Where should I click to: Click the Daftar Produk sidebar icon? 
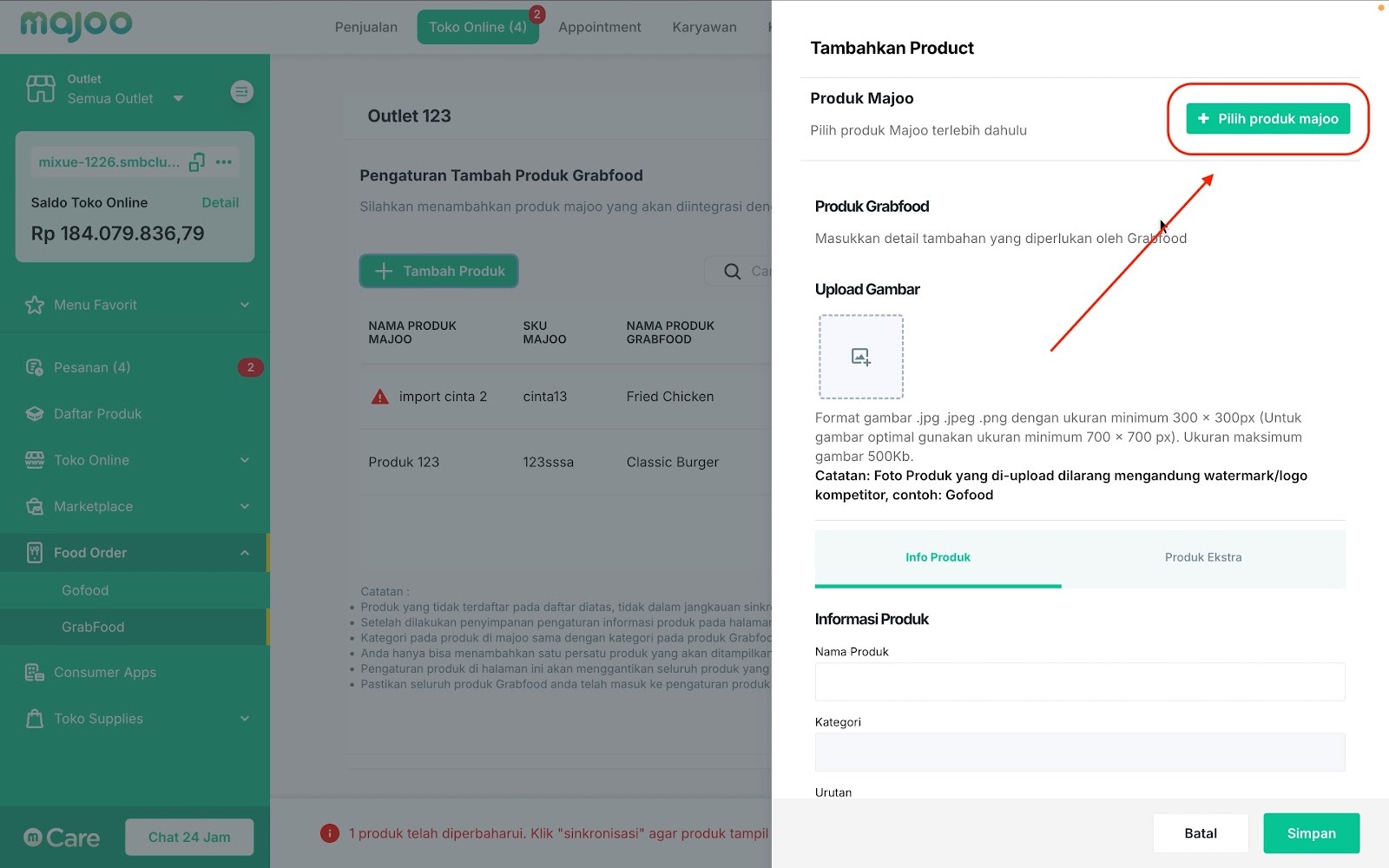pos(35,414)
